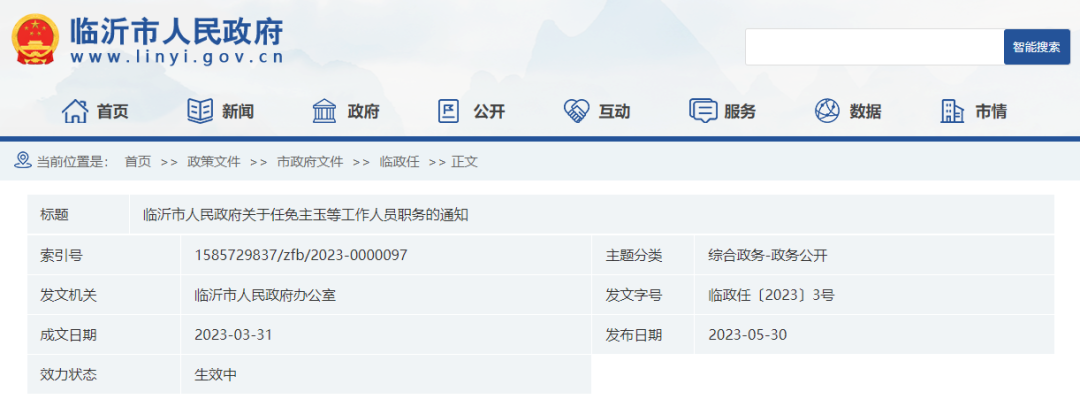Open 临政任 breadcrumb link

(x=399, y=162)
